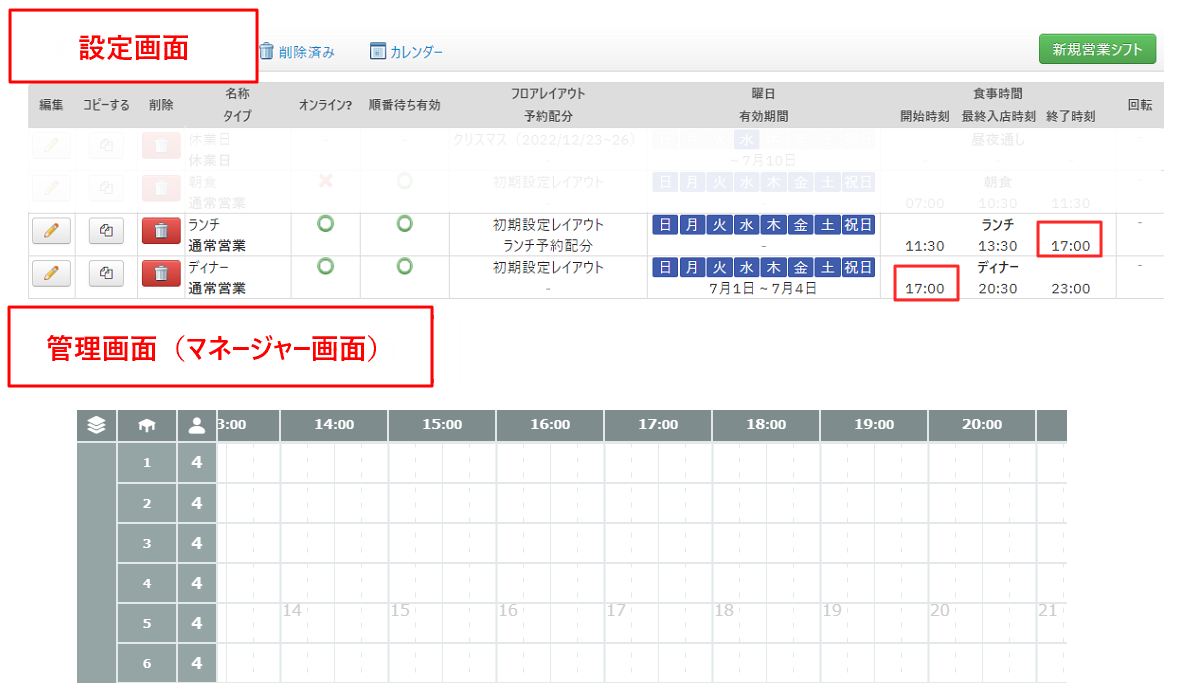
Task: Click the 金 day badge in ランチ row
Action: 801,224
